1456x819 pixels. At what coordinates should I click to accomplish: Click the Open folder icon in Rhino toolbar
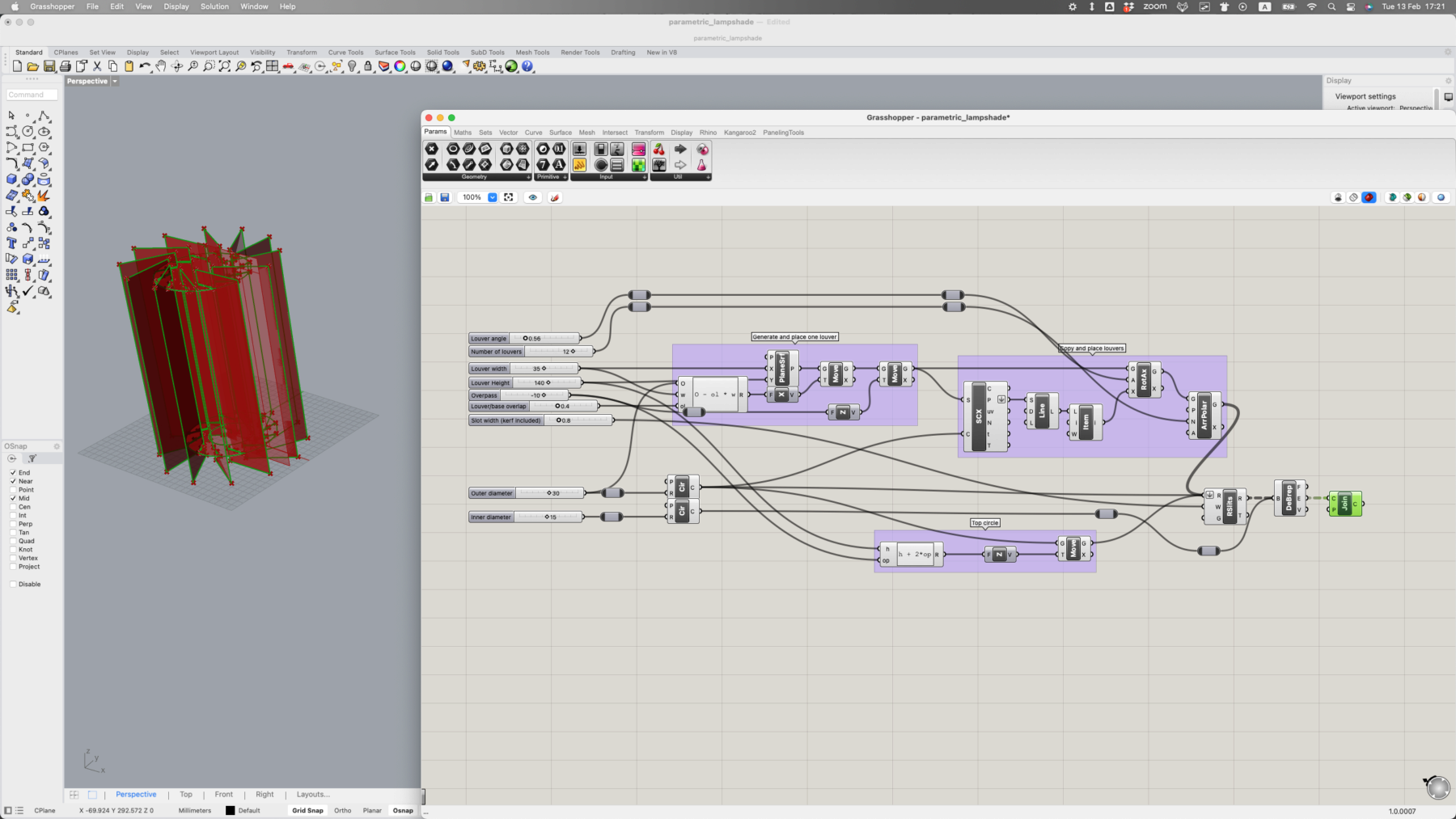33,66
